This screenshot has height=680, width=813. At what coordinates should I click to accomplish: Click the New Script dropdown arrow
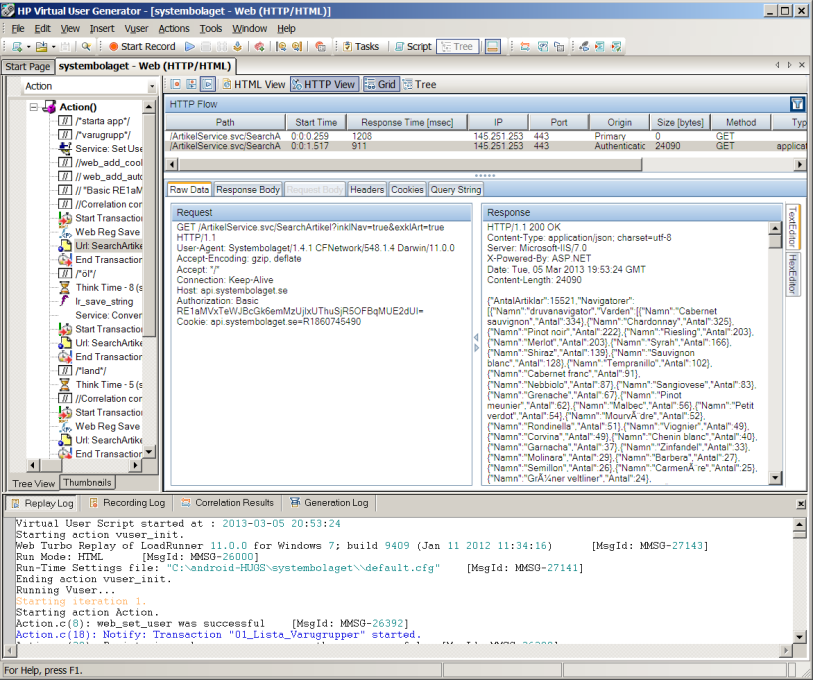tap(29, 47)
